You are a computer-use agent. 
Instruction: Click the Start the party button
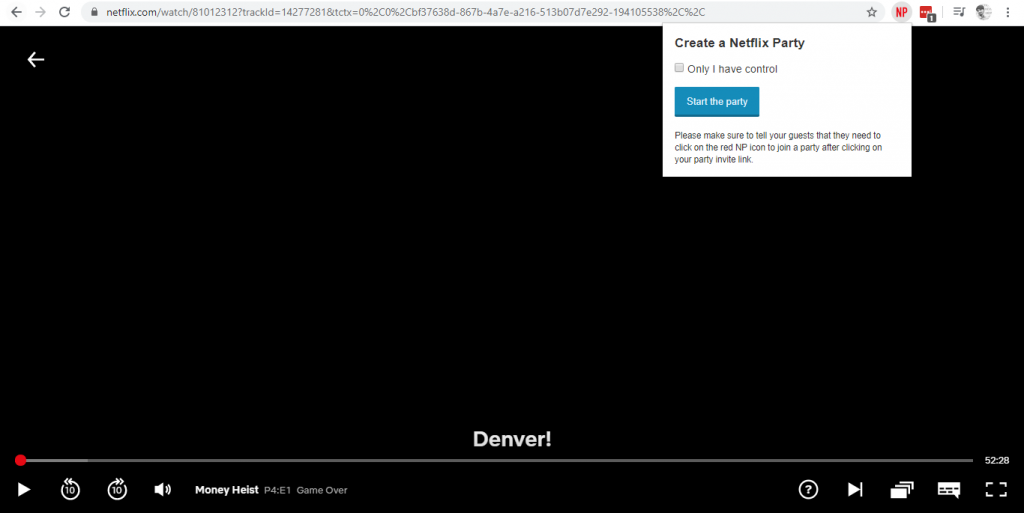716,102
